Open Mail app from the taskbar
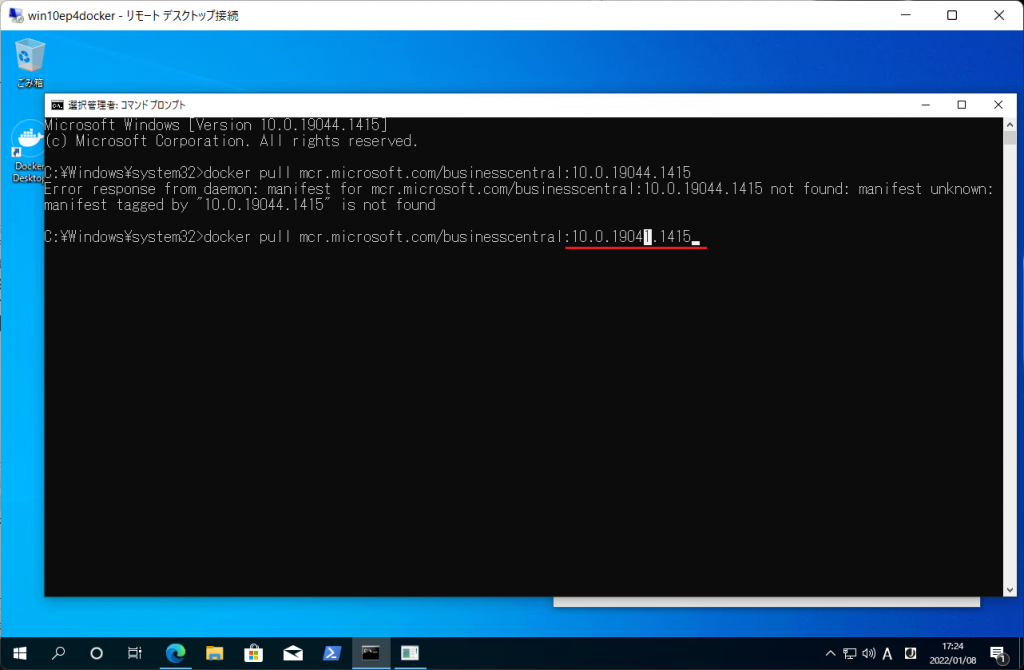 (293, 653)
